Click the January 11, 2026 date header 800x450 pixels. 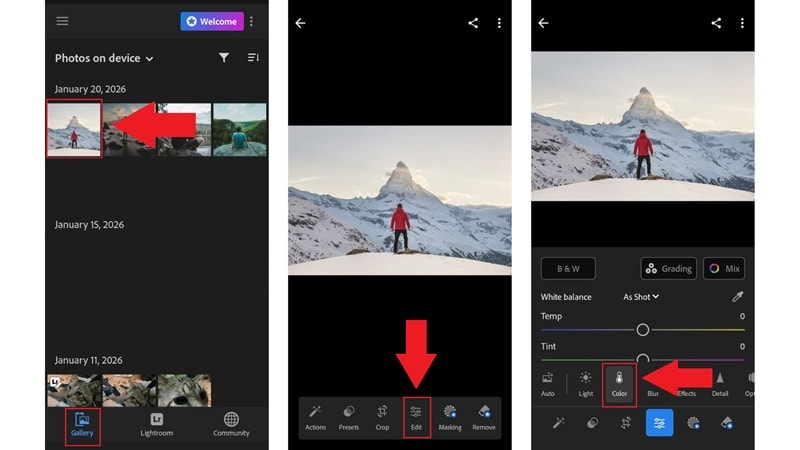(88, 360)
